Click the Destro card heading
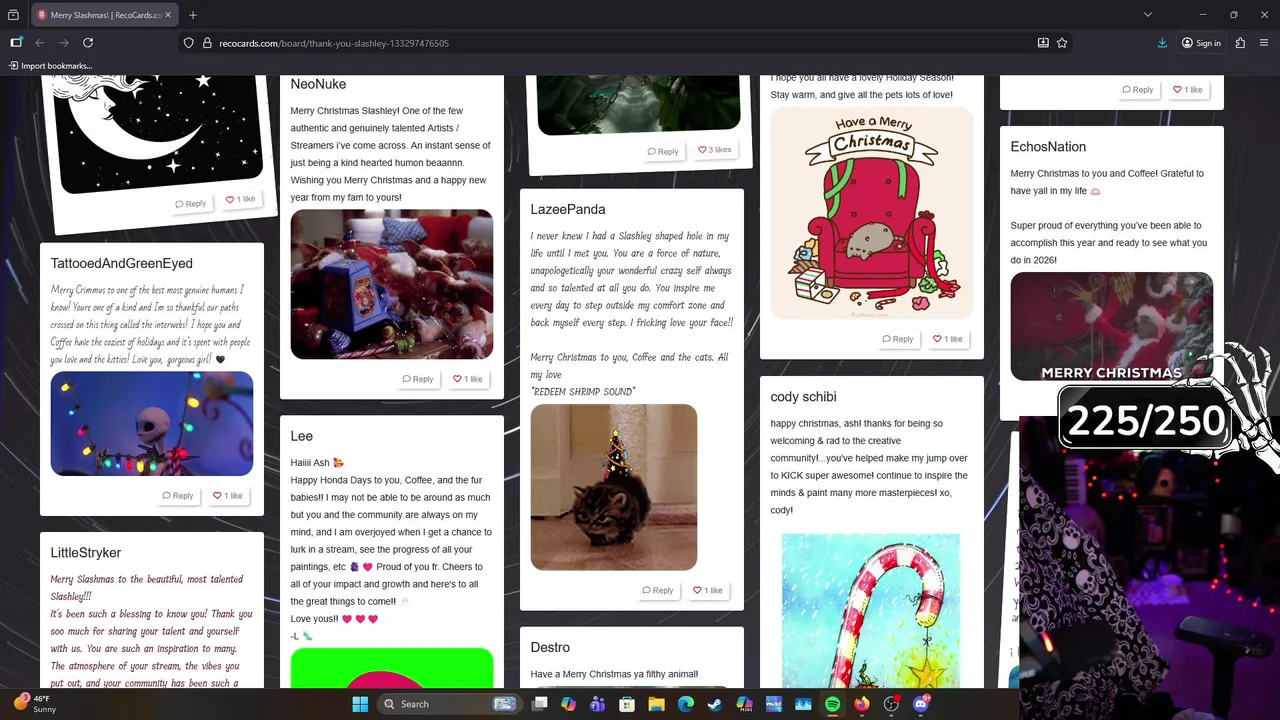The image size is (1280, 720). click(x=550, y=647)
